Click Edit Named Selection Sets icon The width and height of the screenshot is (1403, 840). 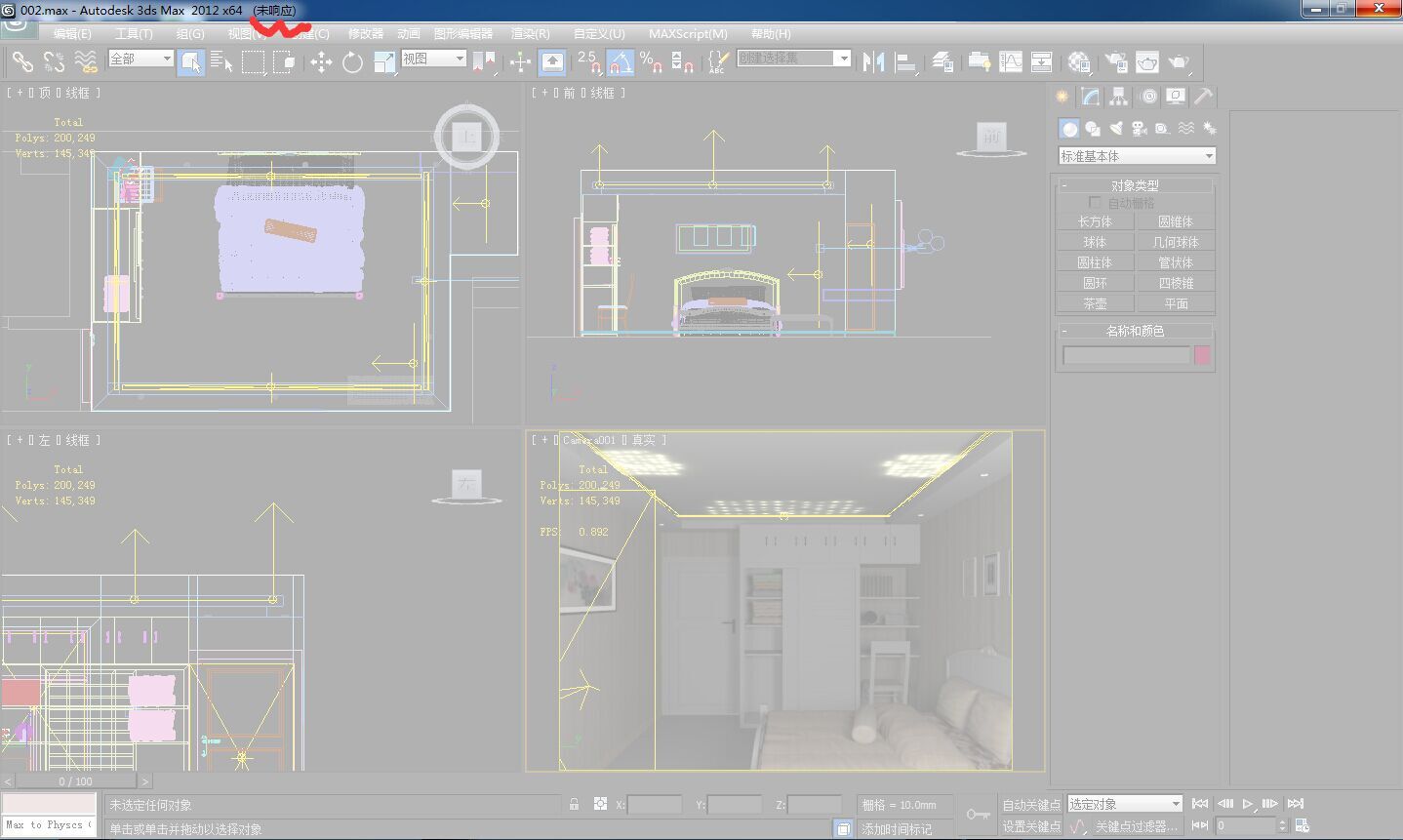(x=718, y=62)
